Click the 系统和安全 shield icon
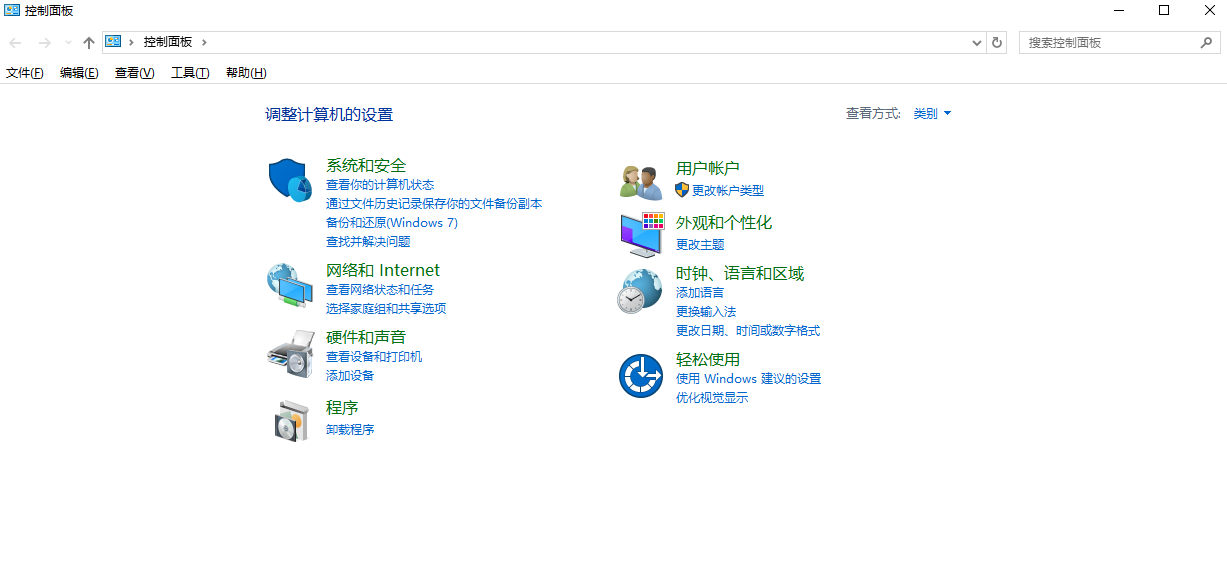This screenshot has width=1227, height=581. coord(289,181)
